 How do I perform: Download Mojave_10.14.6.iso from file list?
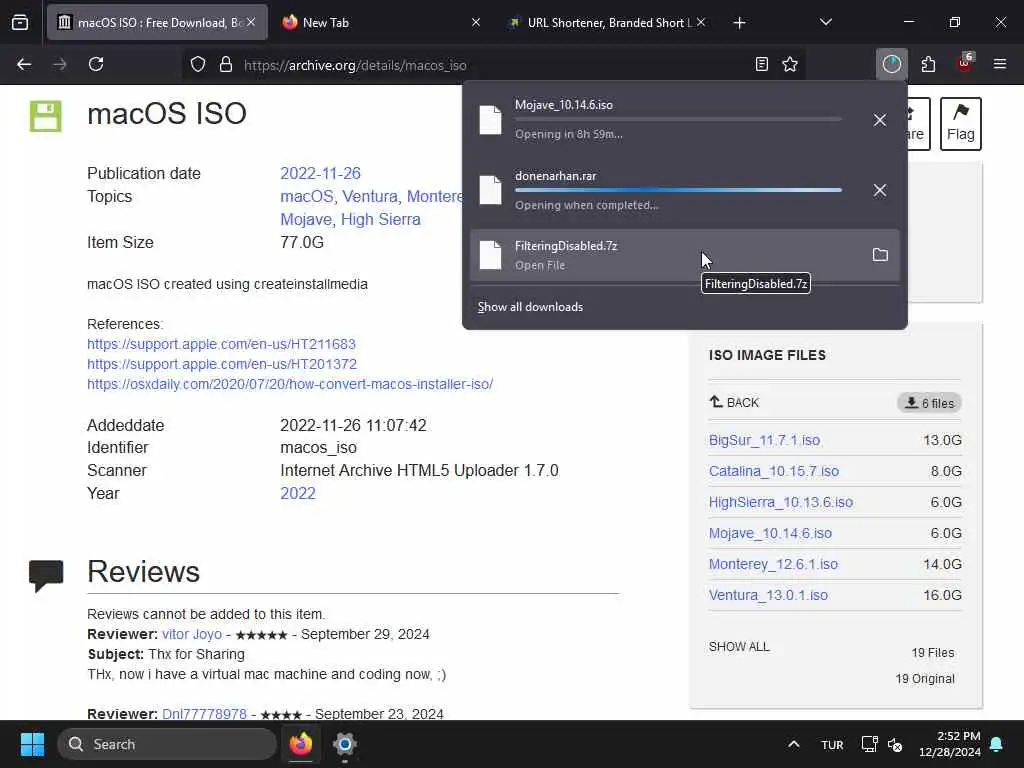point(770,533)
